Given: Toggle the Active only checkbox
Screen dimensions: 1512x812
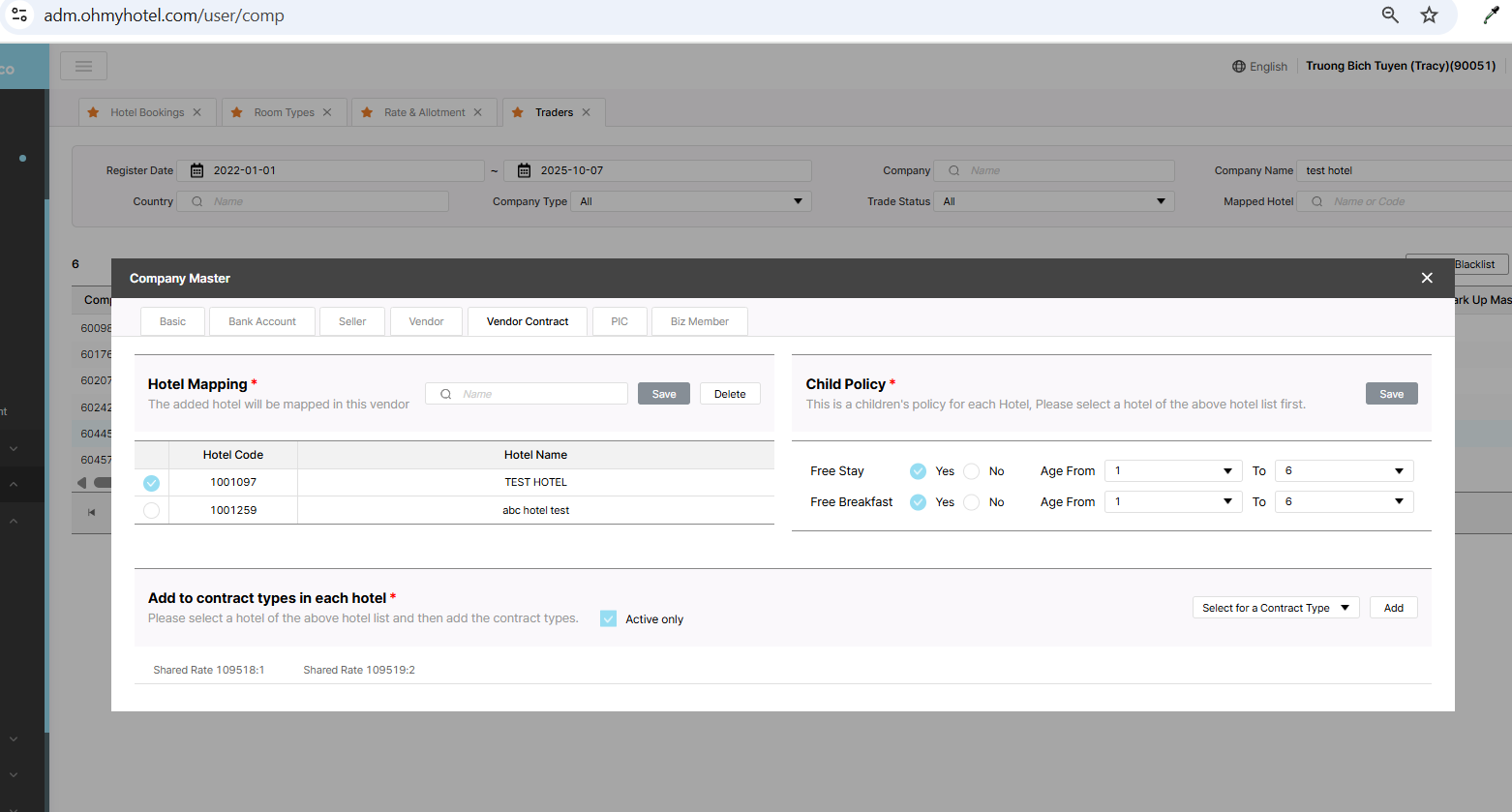Looking at the screenshot, I should tap(608, 618).
